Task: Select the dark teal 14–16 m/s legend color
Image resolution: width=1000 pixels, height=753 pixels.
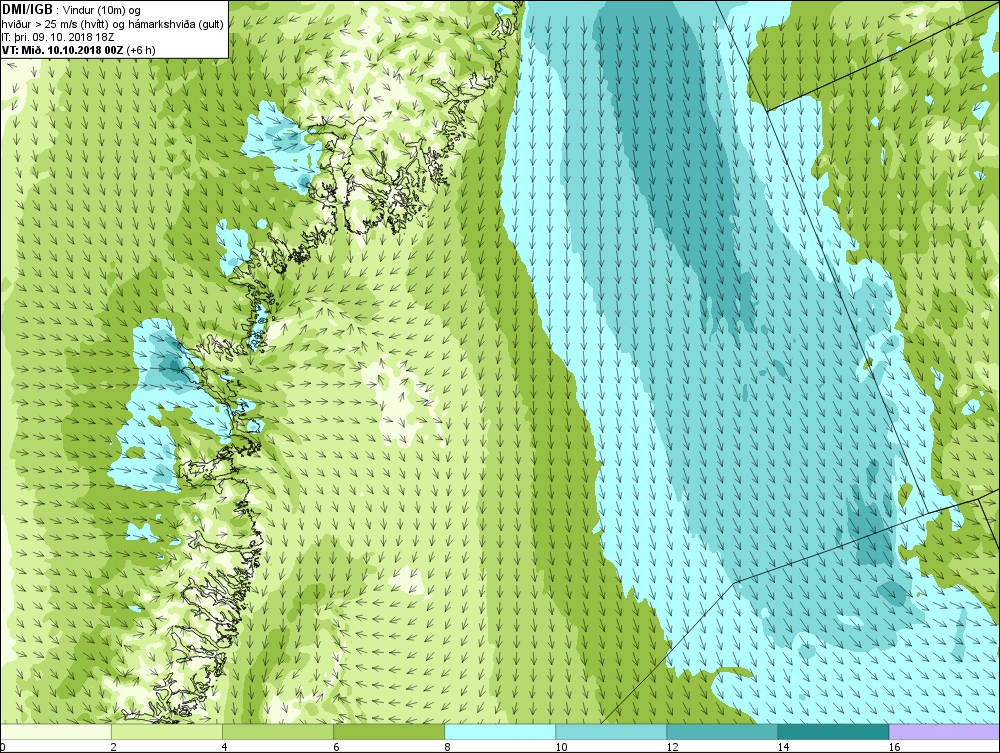Action: [x=833, y=732]
